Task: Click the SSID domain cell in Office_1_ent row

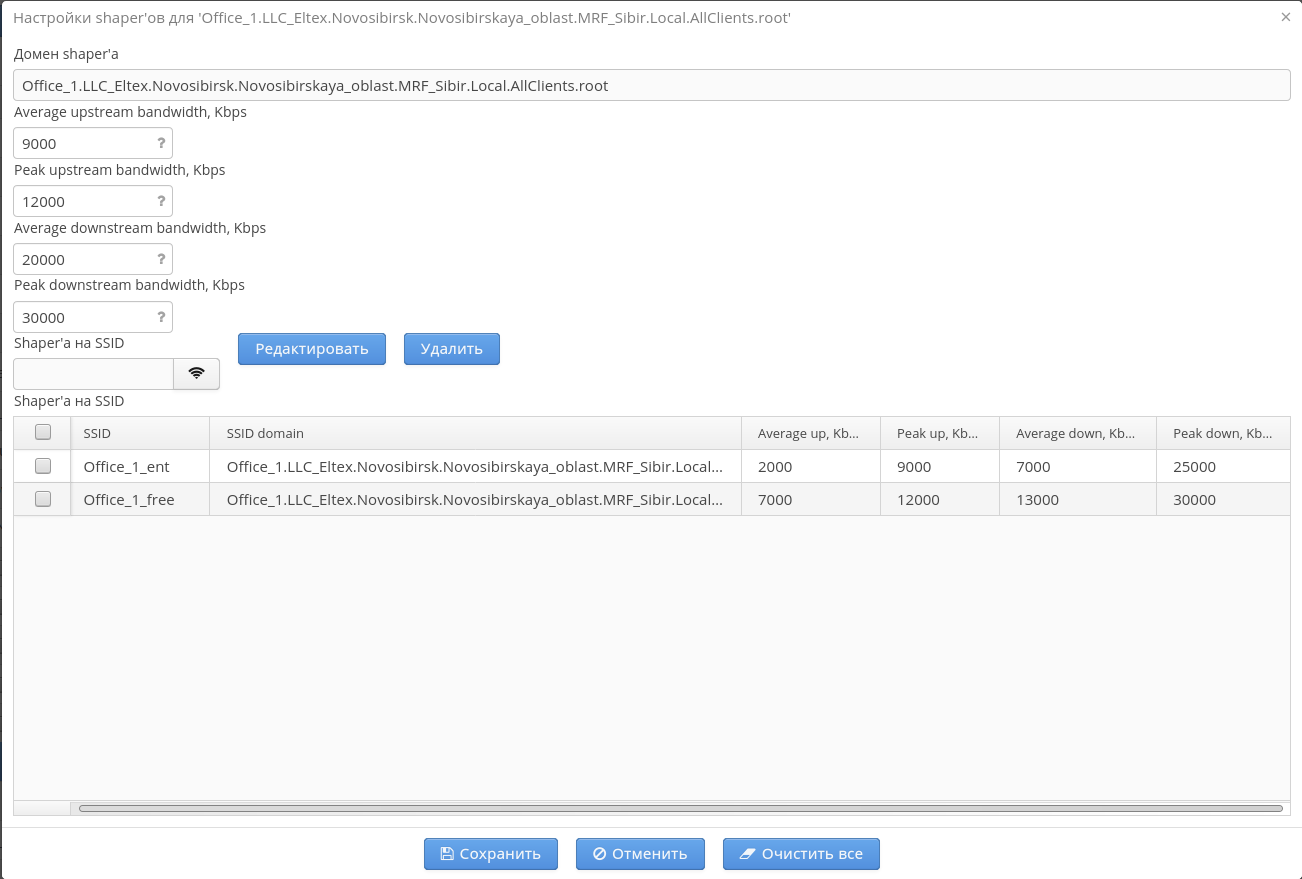Action: [476, 466]
